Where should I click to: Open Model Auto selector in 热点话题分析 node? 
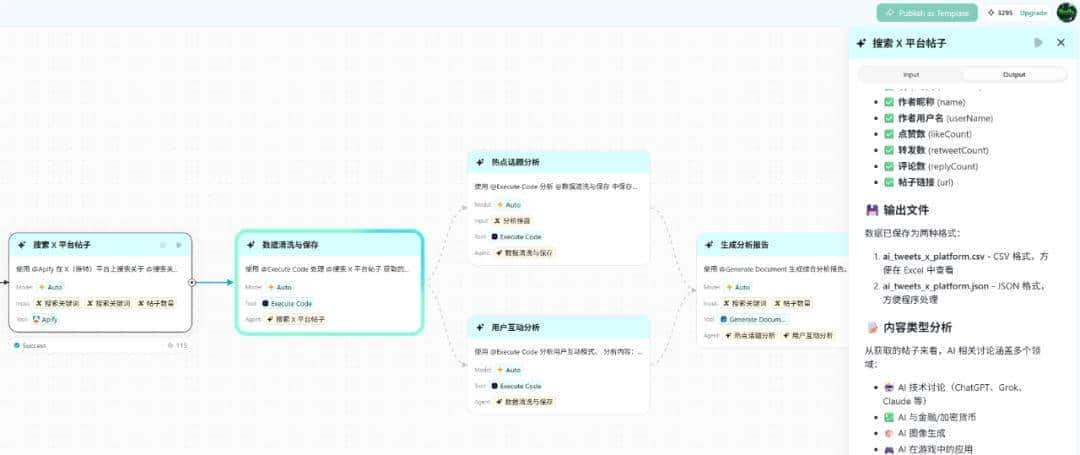[509, 205]
